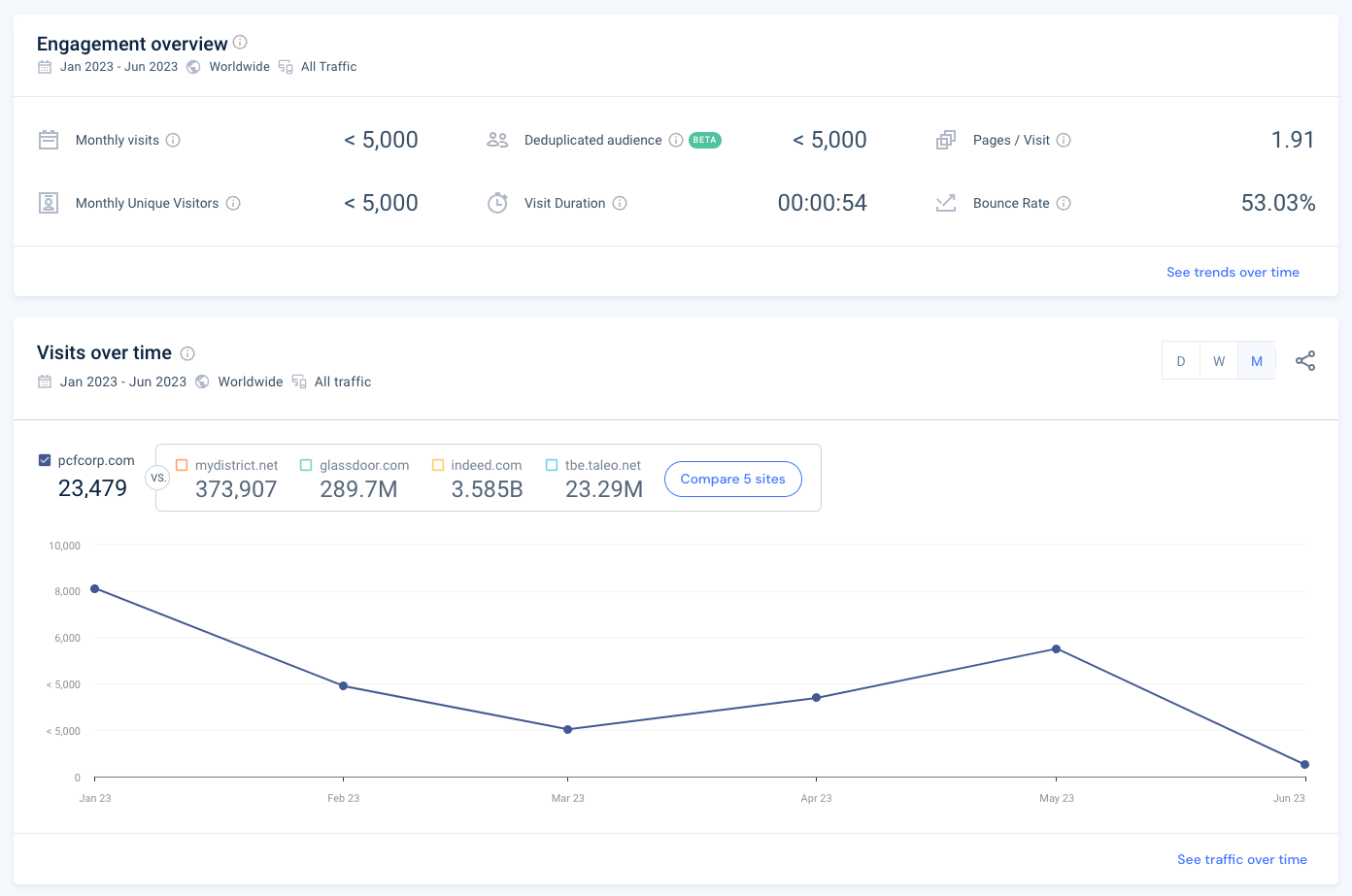The width and height of the screenshot is (1352, 896).
Task: Check the mydistrict.net comparison checkbox
Action: (182, 465)
